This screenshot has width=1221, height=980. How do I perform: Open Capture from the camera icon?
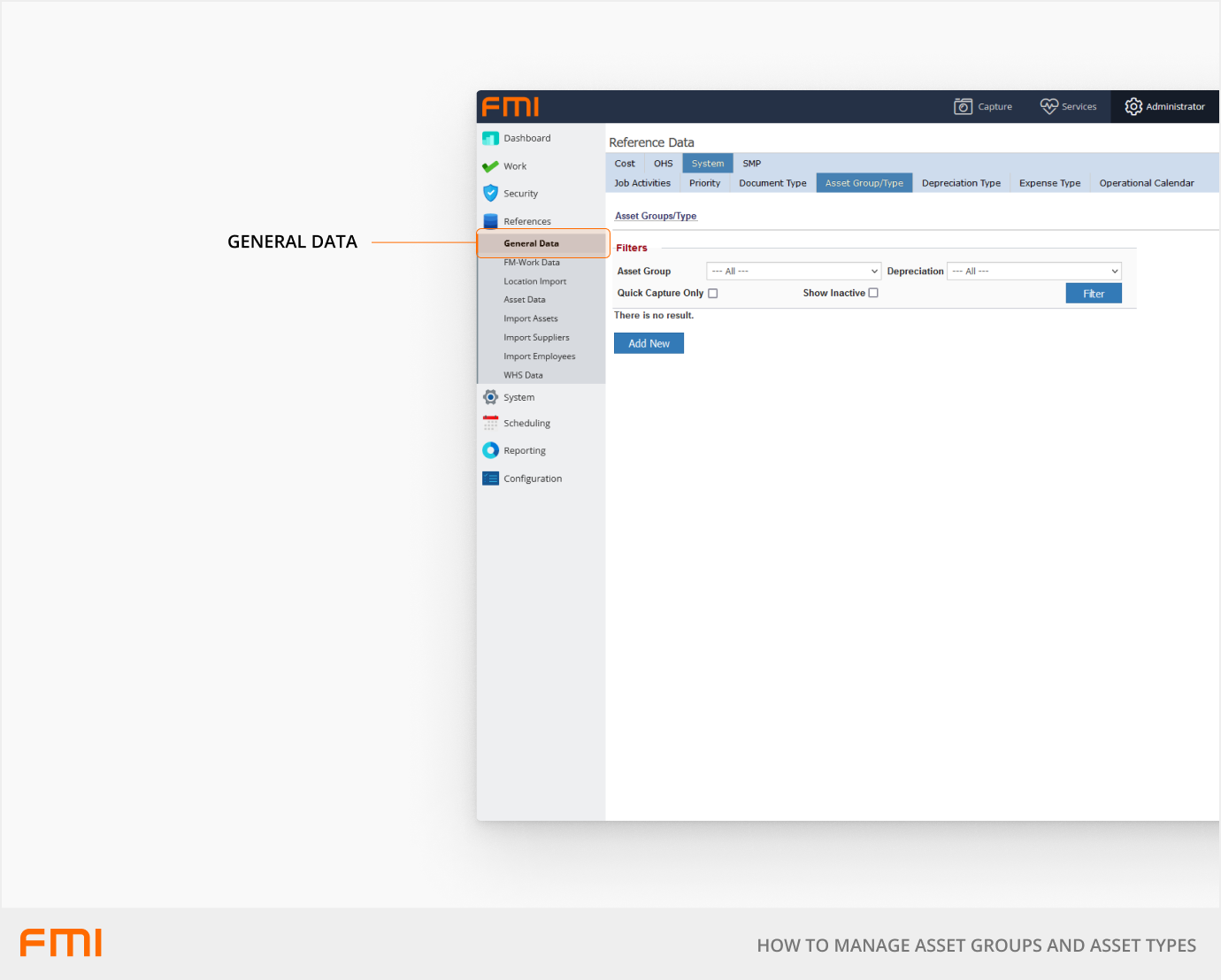[964, 107]
